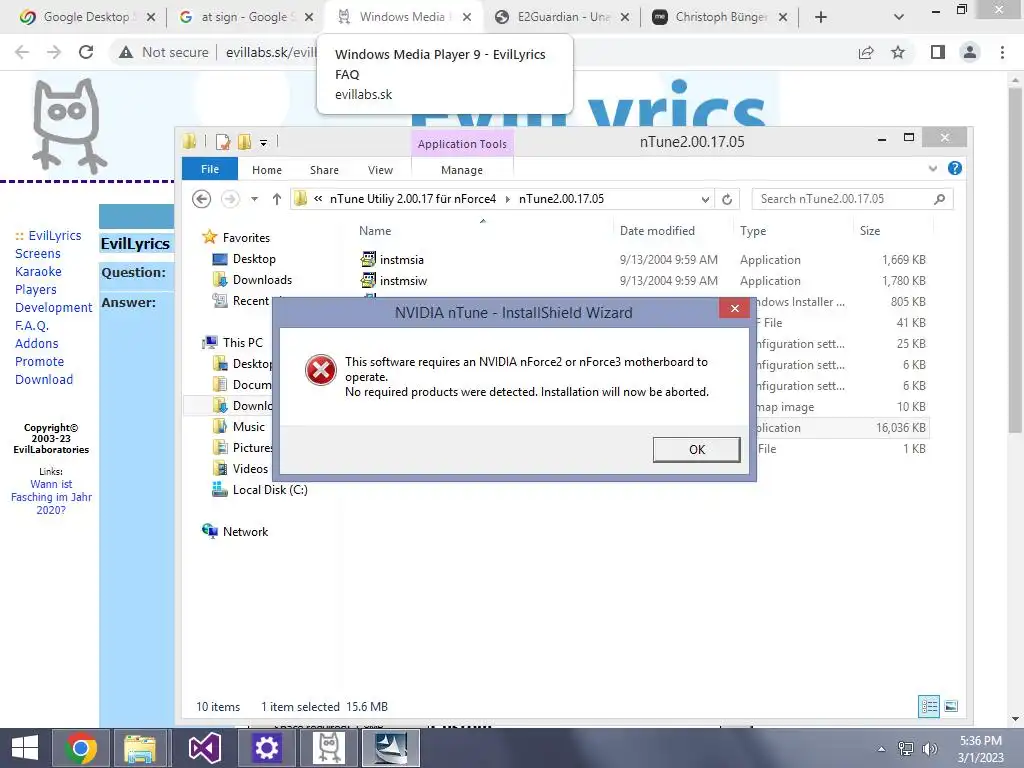Screen dimensions: 1024x768
Task: Open Customize Quick Access Toolbar dropdown
Action: pos(263,142)
